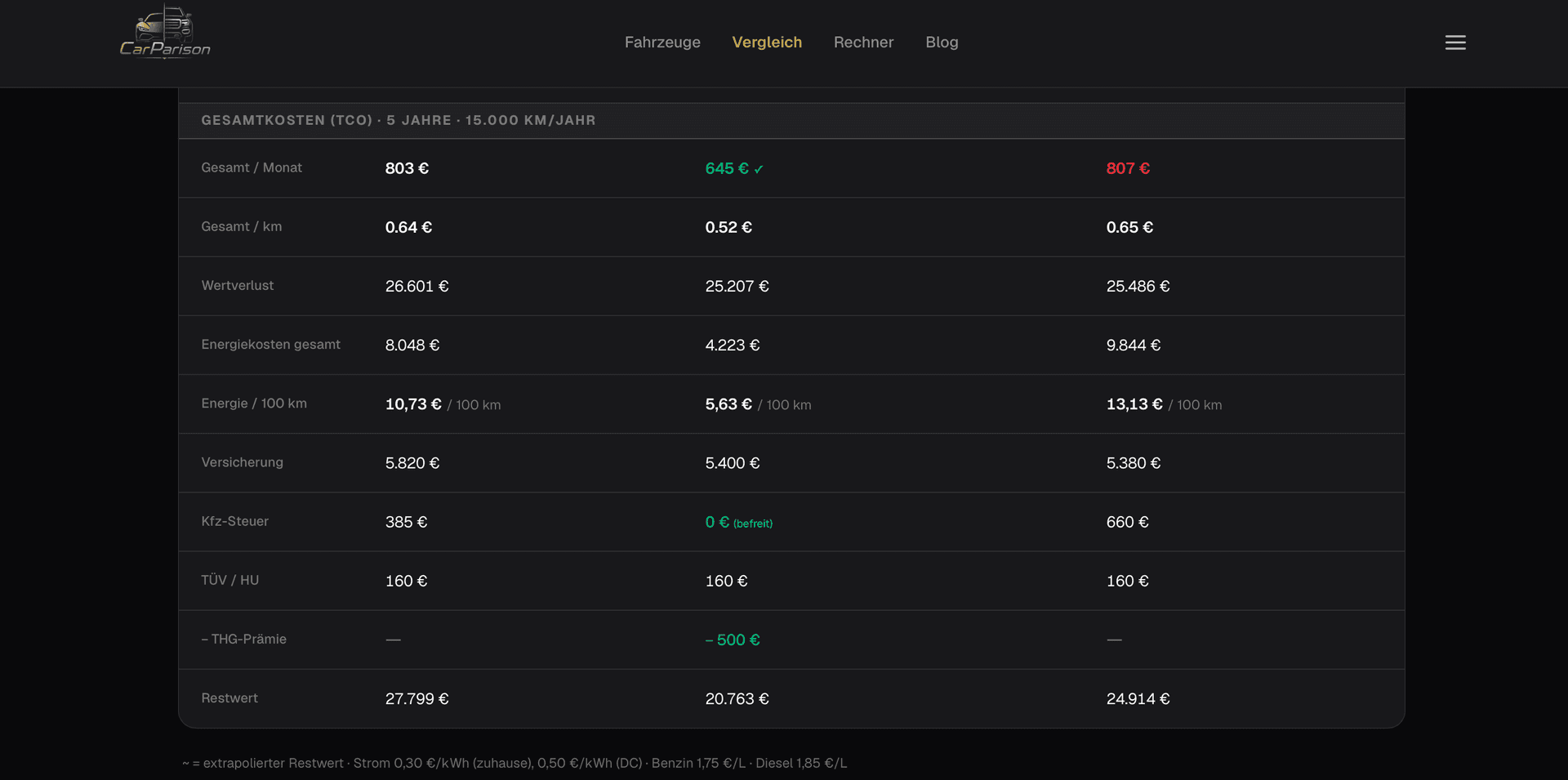The width and height of the screenshot is (1568, 780).
Task: Click the 24.914 € Restwert value
Action: click(1138, 699)
